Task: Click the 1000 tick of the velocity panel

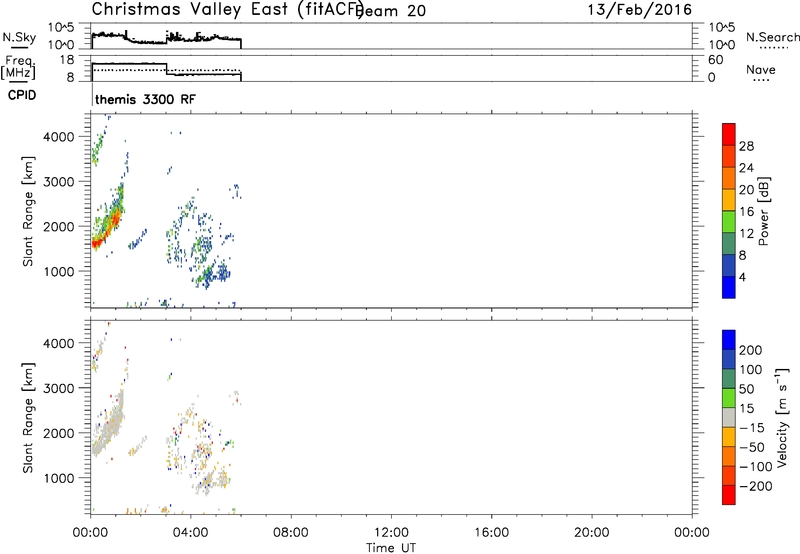Action: coord(59,478)
